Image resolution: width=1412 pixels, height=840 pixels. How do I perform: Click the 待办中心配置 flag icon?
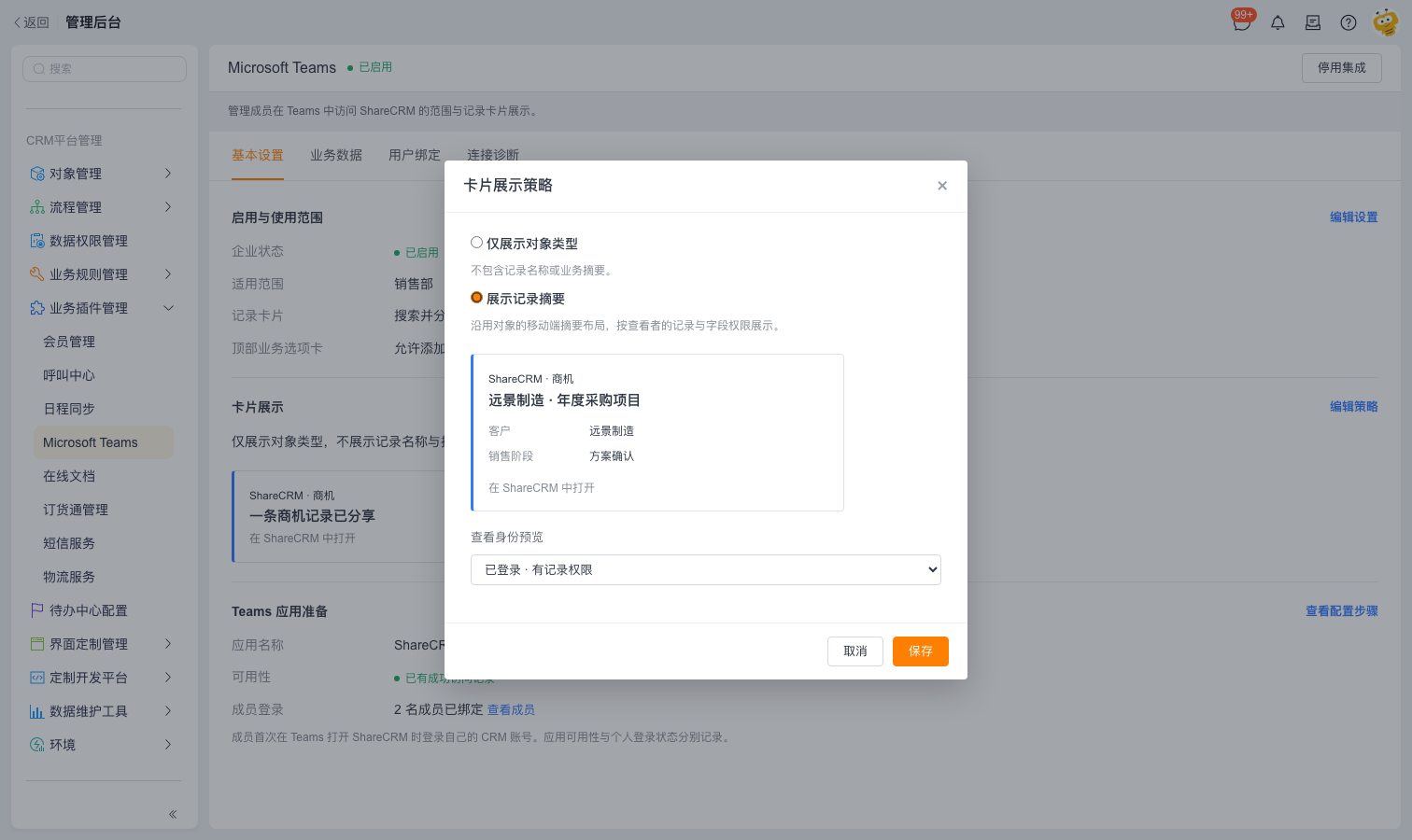[x=37, y=610]
